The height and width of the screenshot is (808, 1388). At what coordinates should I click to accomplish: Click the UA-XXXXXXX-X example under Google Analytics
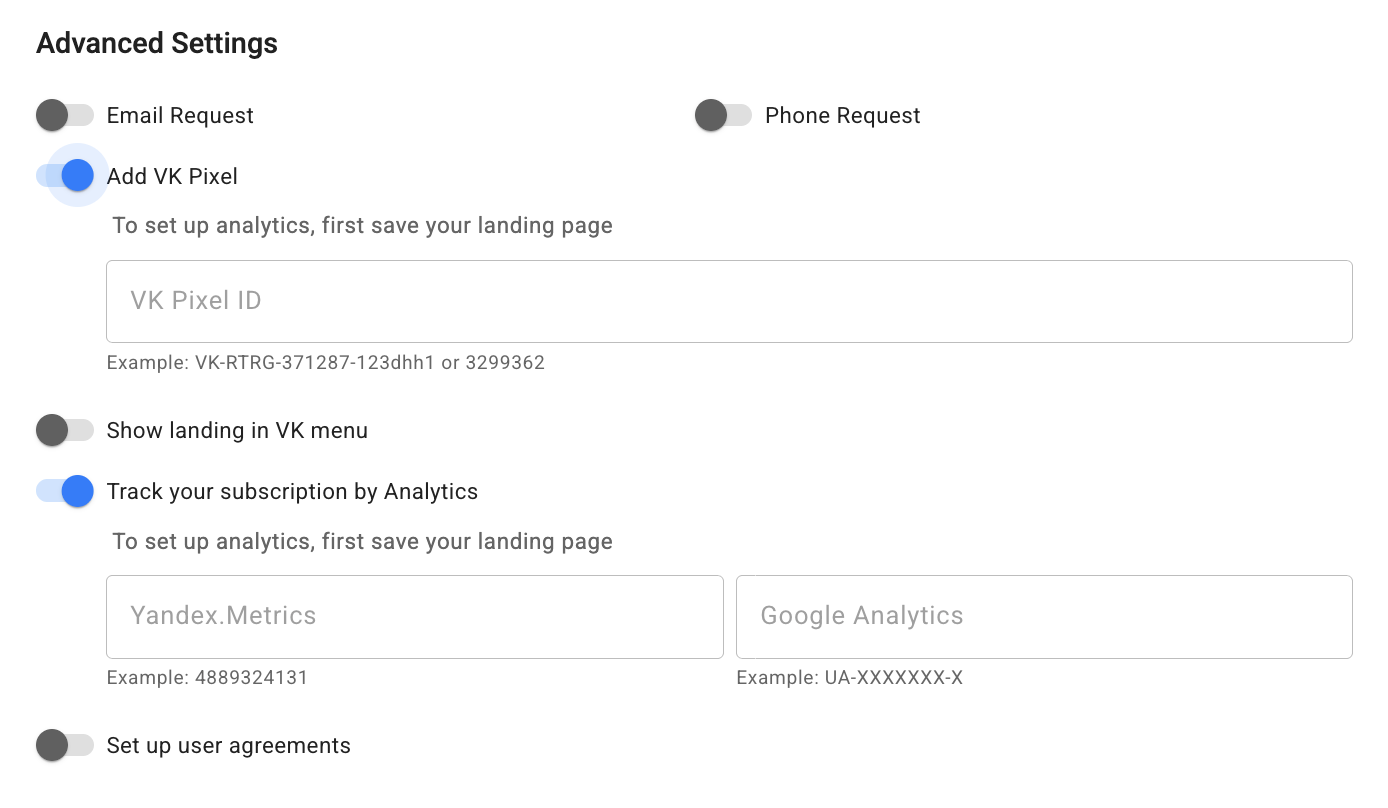(x=849, y=678)
